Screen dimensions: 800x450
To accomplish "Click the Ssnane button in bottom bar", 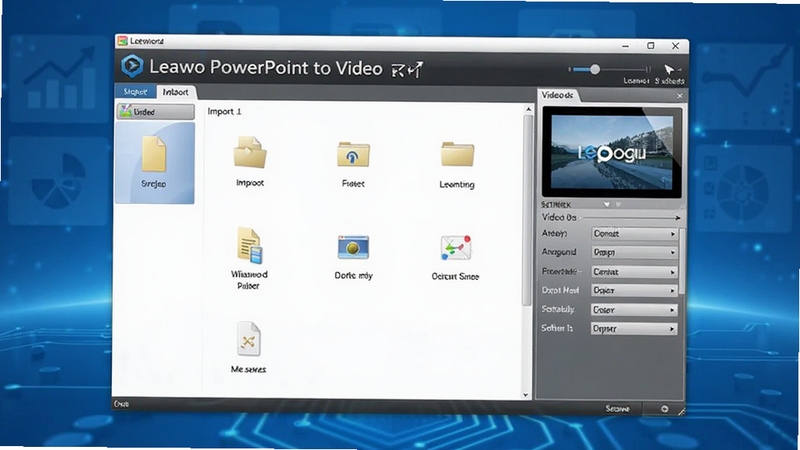I will [617, 409].
